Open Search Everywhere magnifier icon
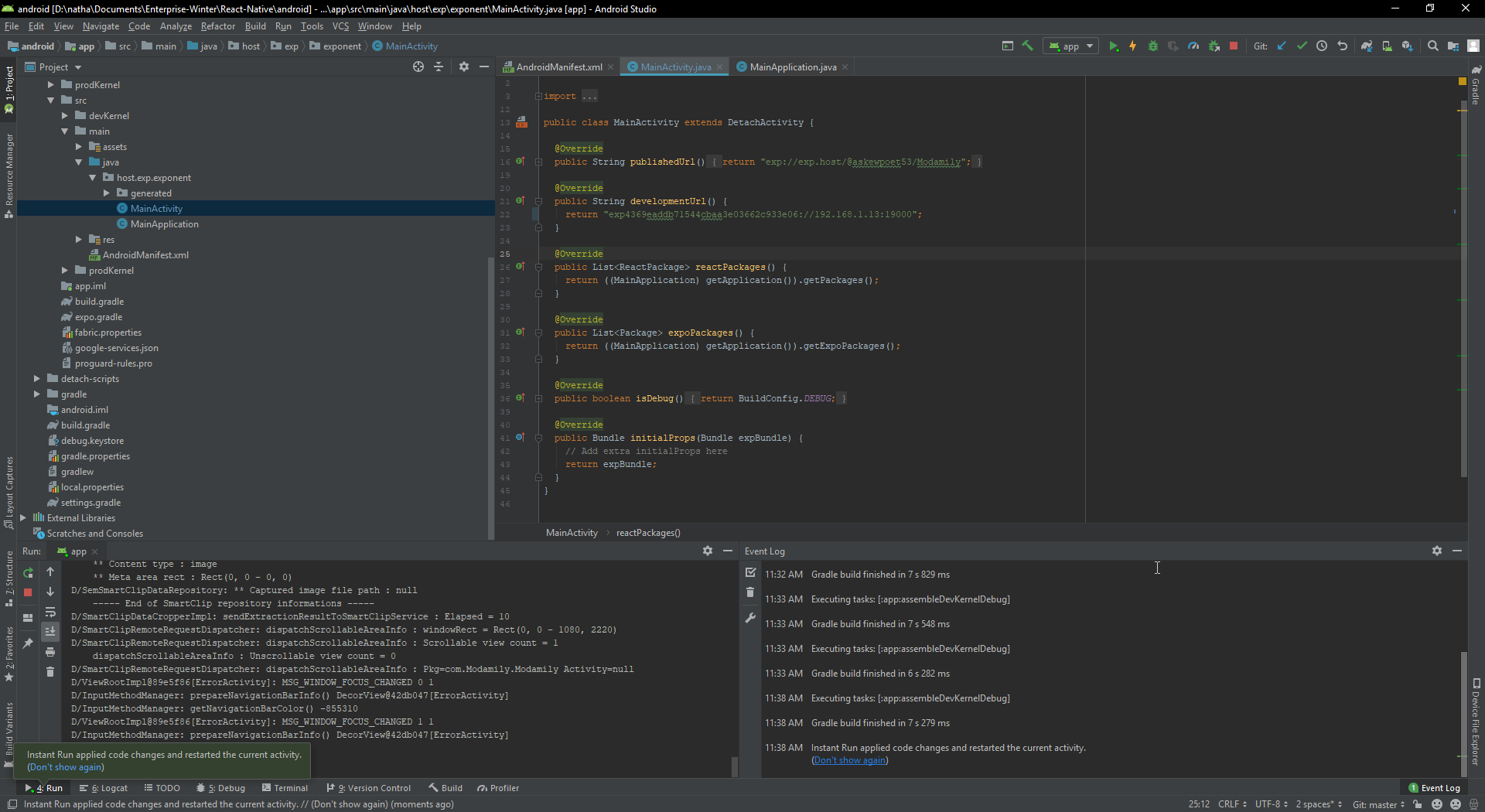Image resolution: width=1485 pixels, height=812 pixels. click(x=1432, y=46)
